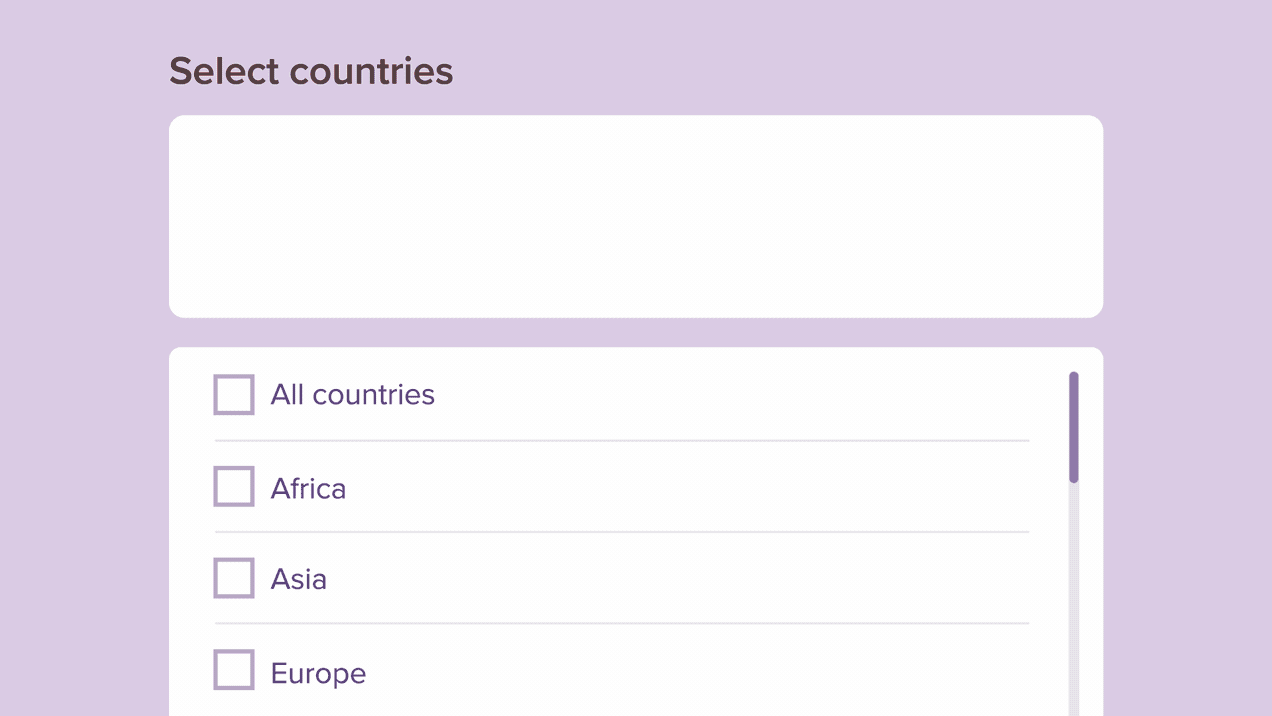Image resolution: width=1272 pixels, height=716 pixels.
Task: Click the empty selected-countries box
Action: [636, 215]
